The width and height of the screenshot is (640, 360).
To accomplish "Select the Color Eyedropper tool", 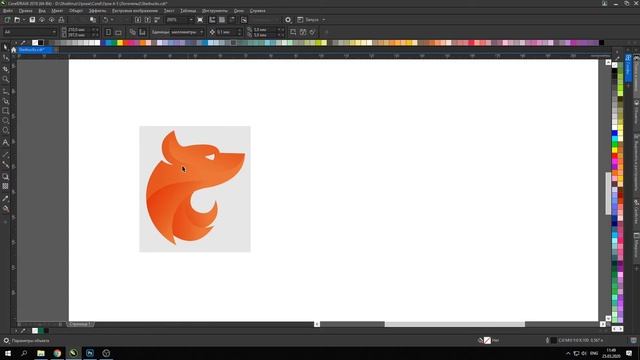I will pos(5,199).
